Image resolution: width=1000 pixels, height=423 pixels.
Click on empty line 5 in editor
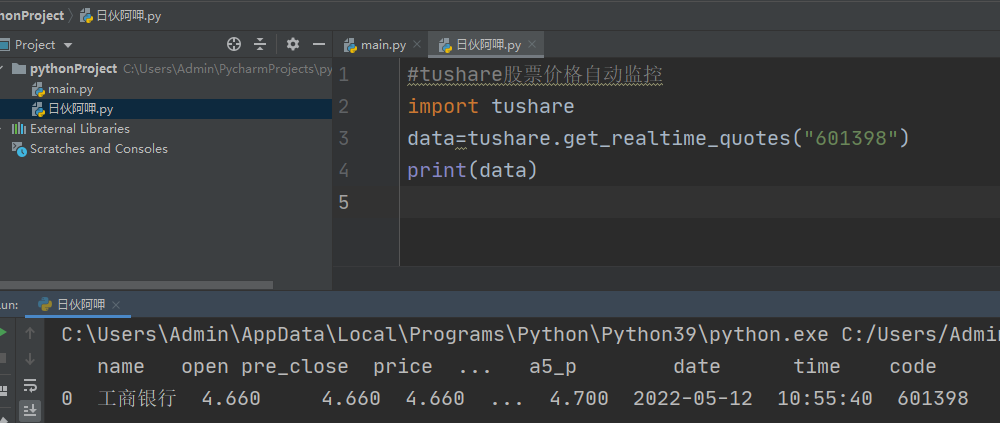(600, 202)
